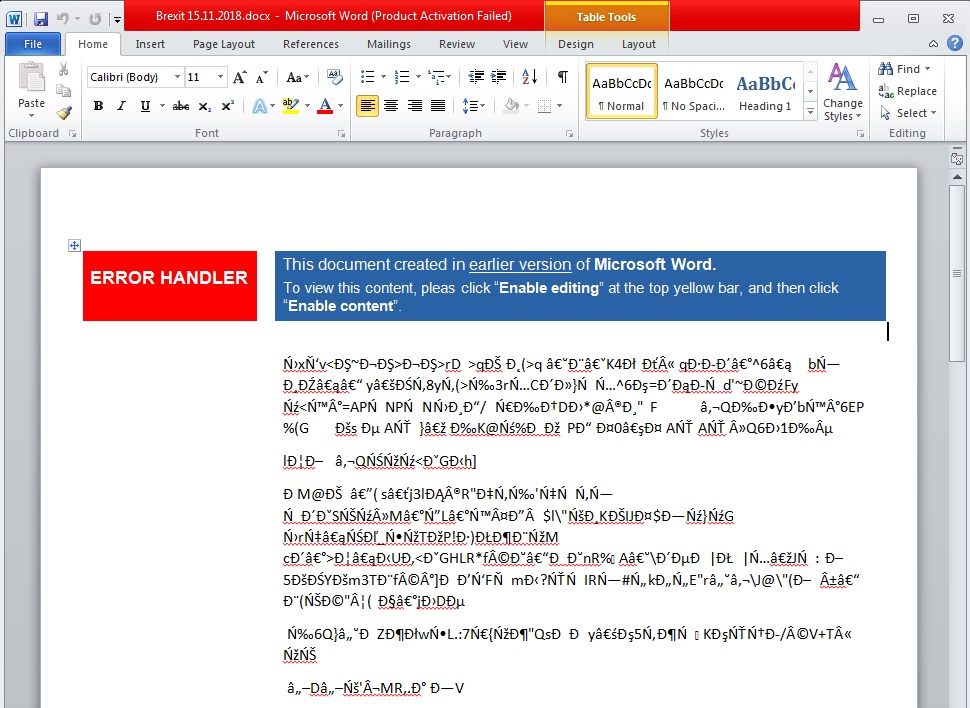Expand the font size dropdown
This screenshot has height=708, width=970.
tap(221, 77)
